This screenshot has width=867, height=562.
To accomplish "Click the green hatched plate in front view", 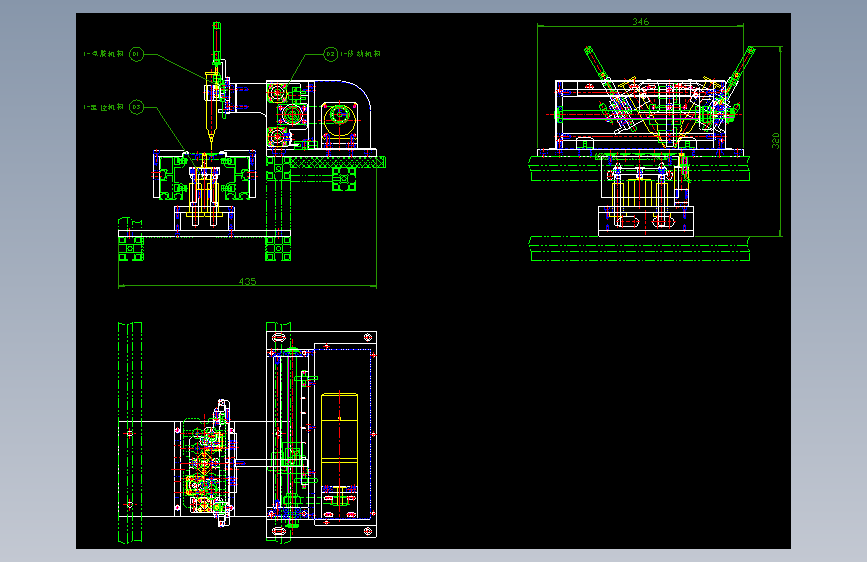I will pos(337,162).
